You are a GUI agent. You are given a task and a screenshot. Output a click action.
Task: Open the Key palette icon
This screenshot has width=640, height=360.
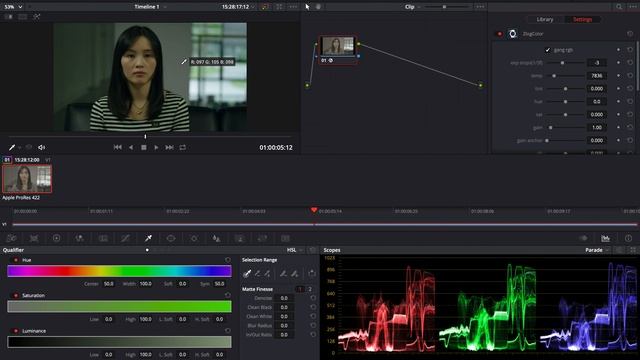tap(240, 238)
